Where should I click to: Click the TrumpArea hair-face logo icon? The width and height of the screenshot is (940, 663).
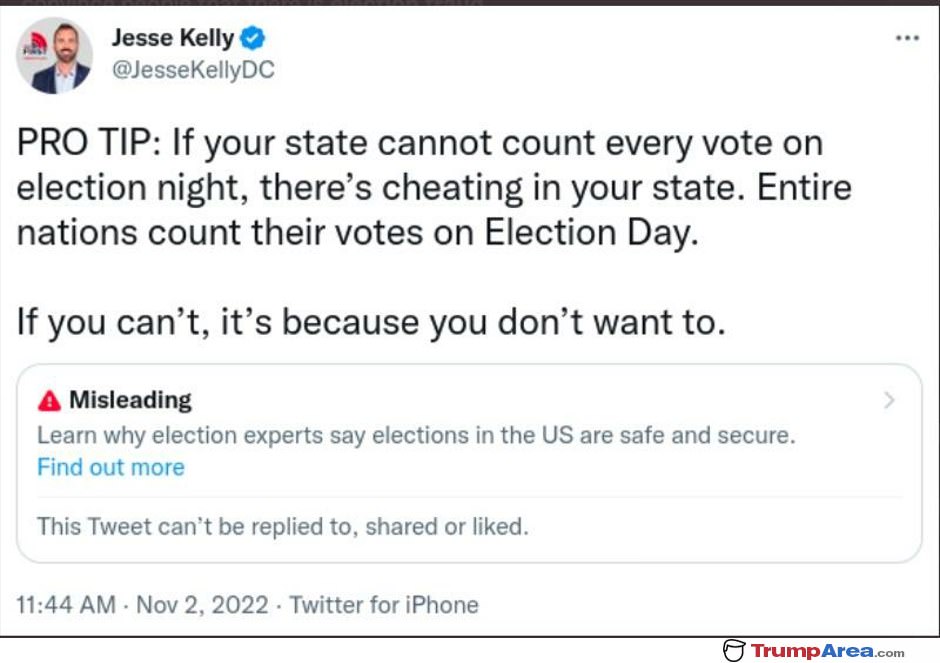[x=734, y=650]
